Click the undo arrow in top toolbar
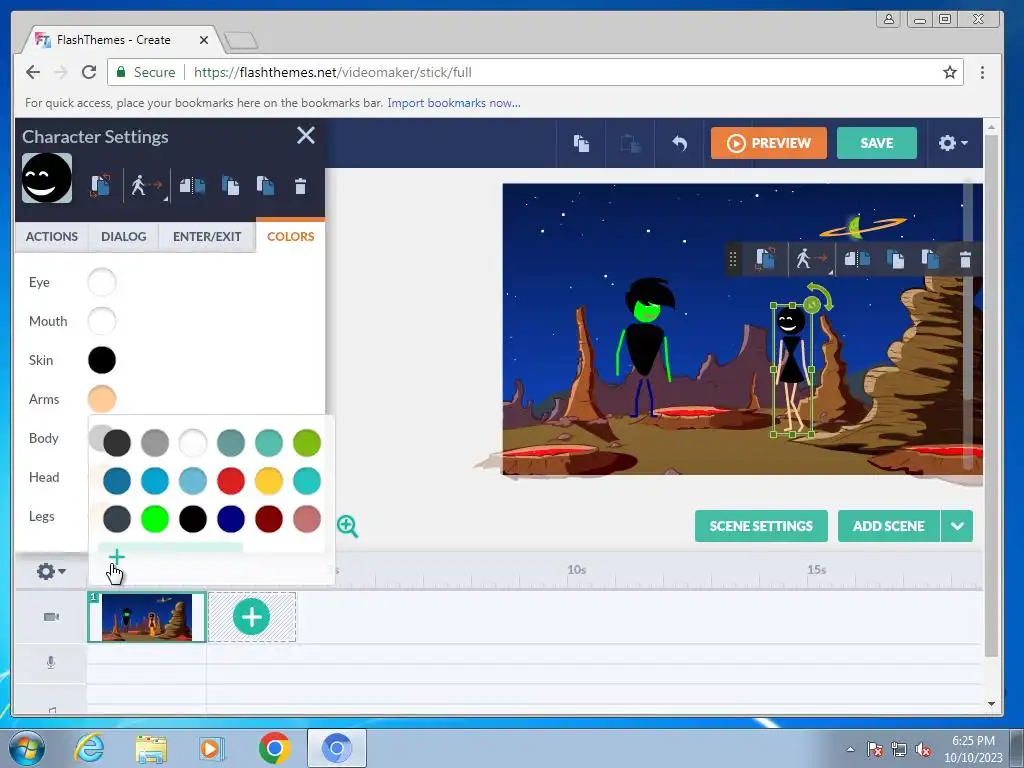 point(679,143)
